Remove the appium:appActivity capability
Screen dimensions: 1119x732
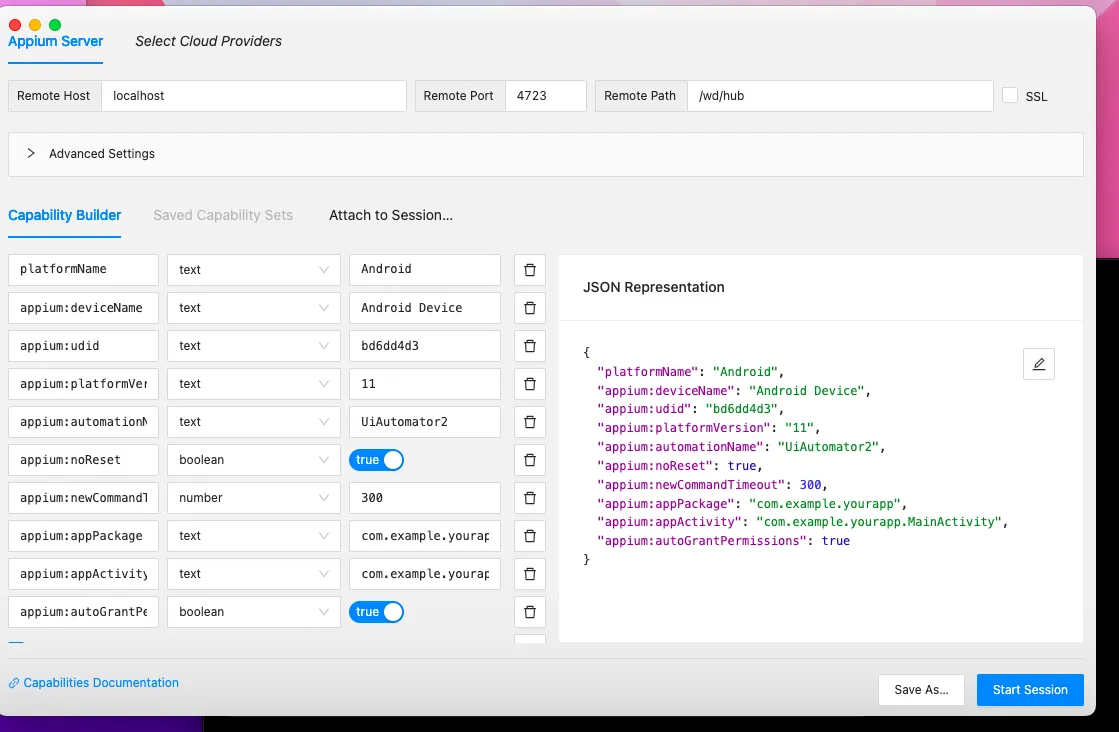coord(530,574)
